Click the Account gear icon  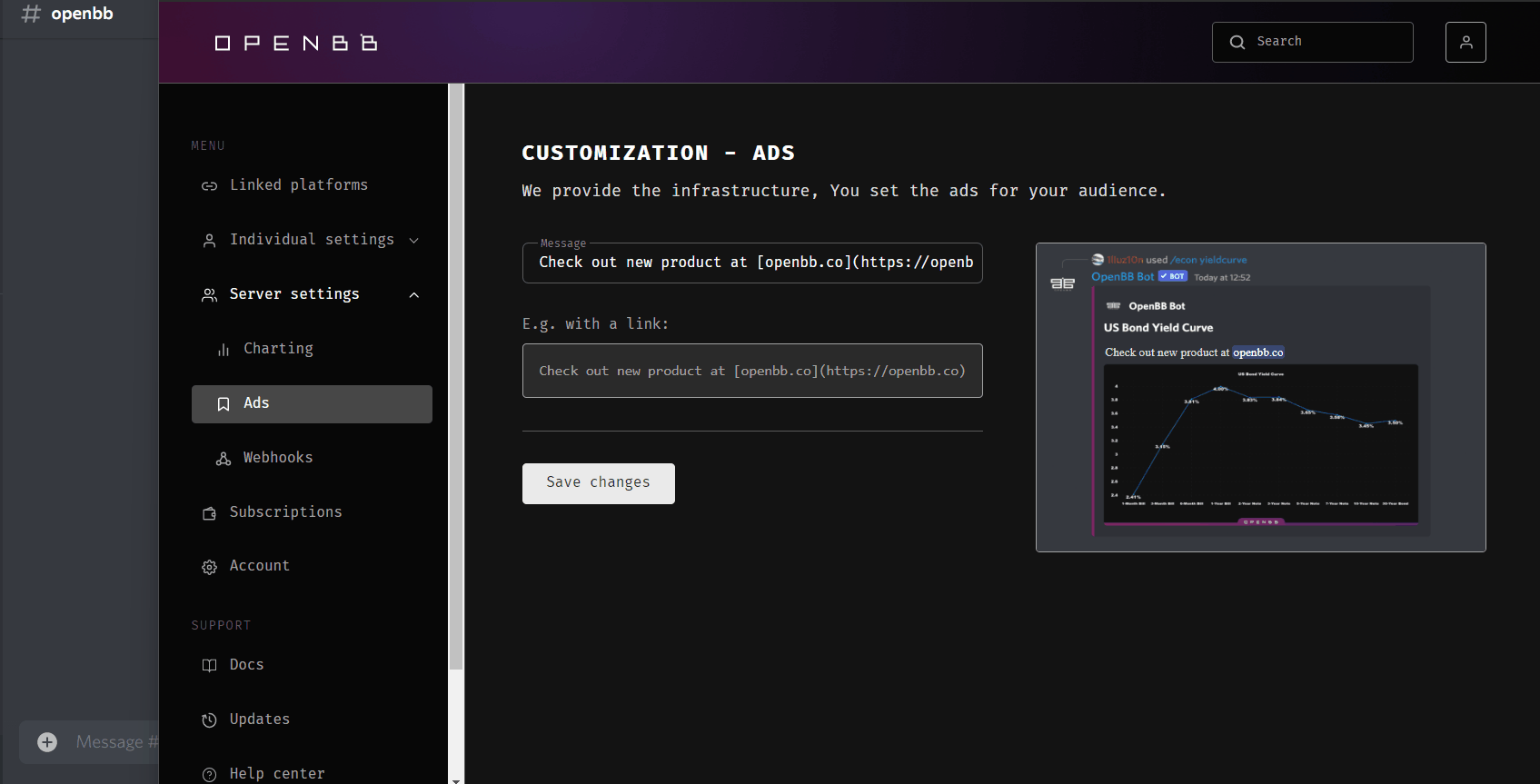click(x=209, y=567)
